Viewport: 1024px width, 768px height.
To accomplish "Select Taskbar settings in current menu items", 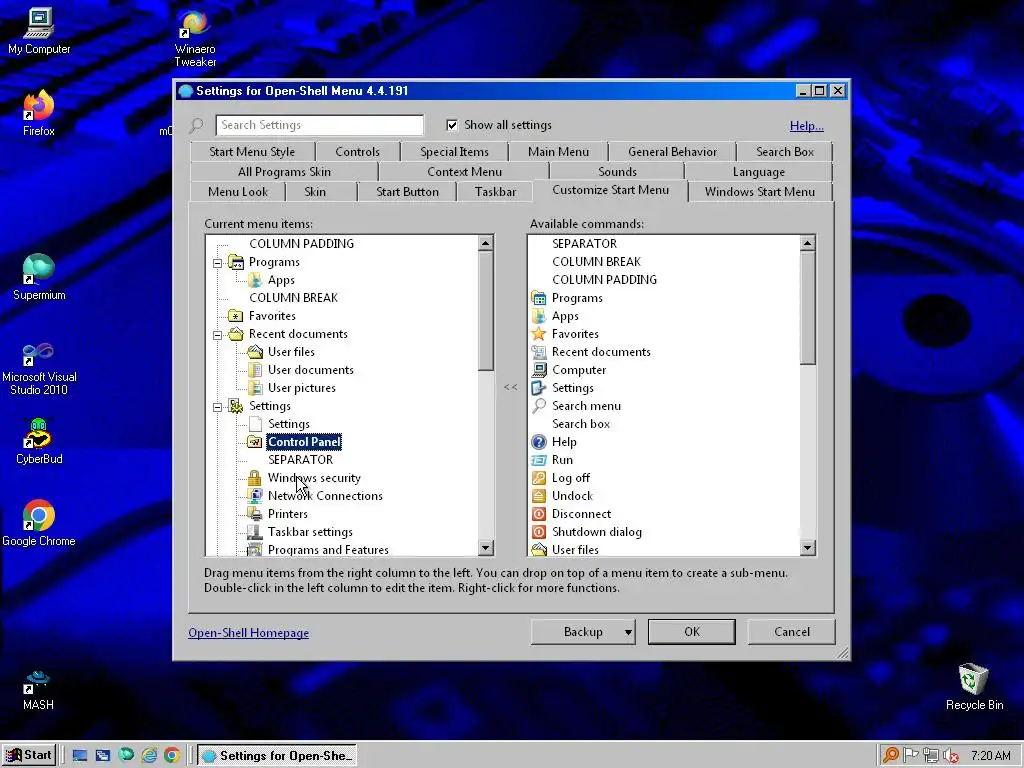I will pos(310,532).
